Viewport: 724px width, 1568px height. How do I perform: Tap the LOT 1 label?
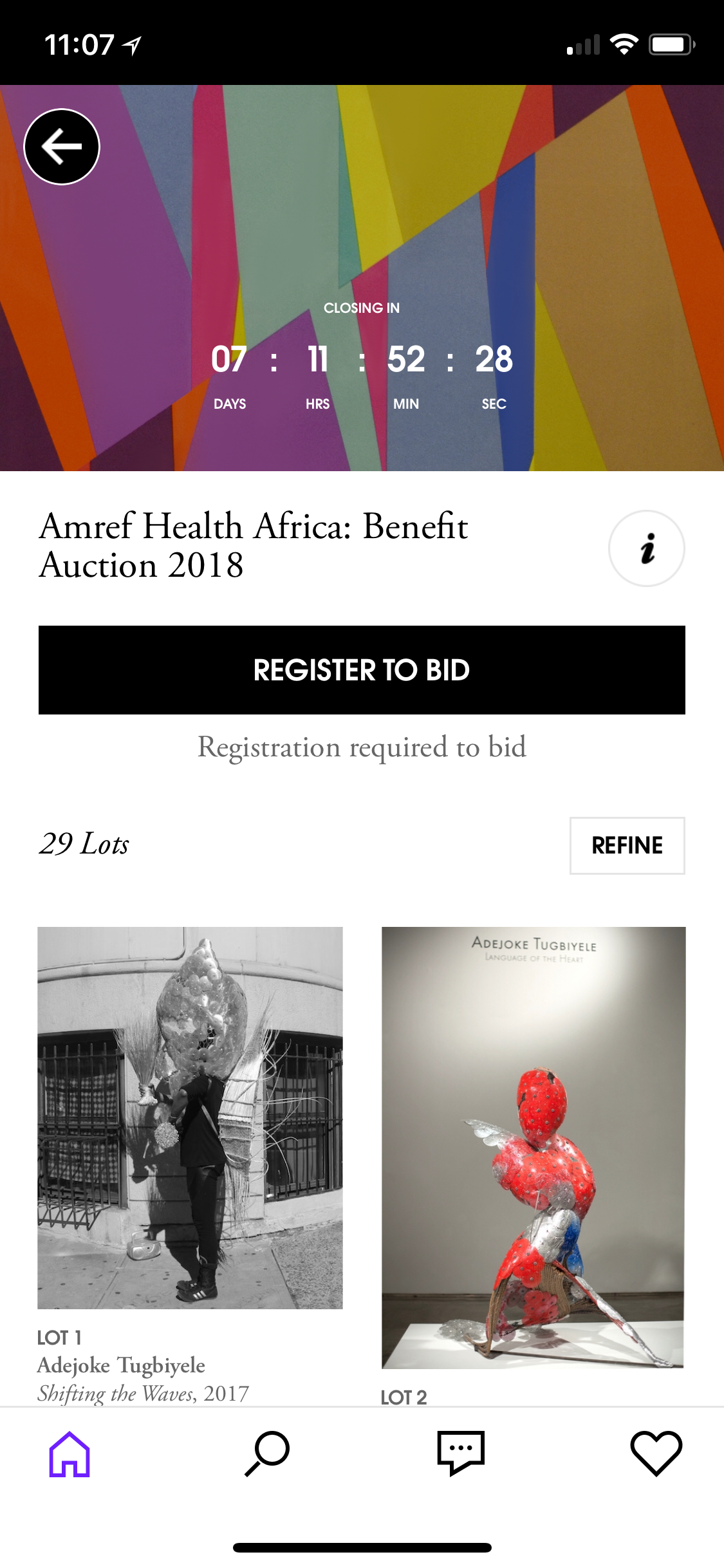59,1338
